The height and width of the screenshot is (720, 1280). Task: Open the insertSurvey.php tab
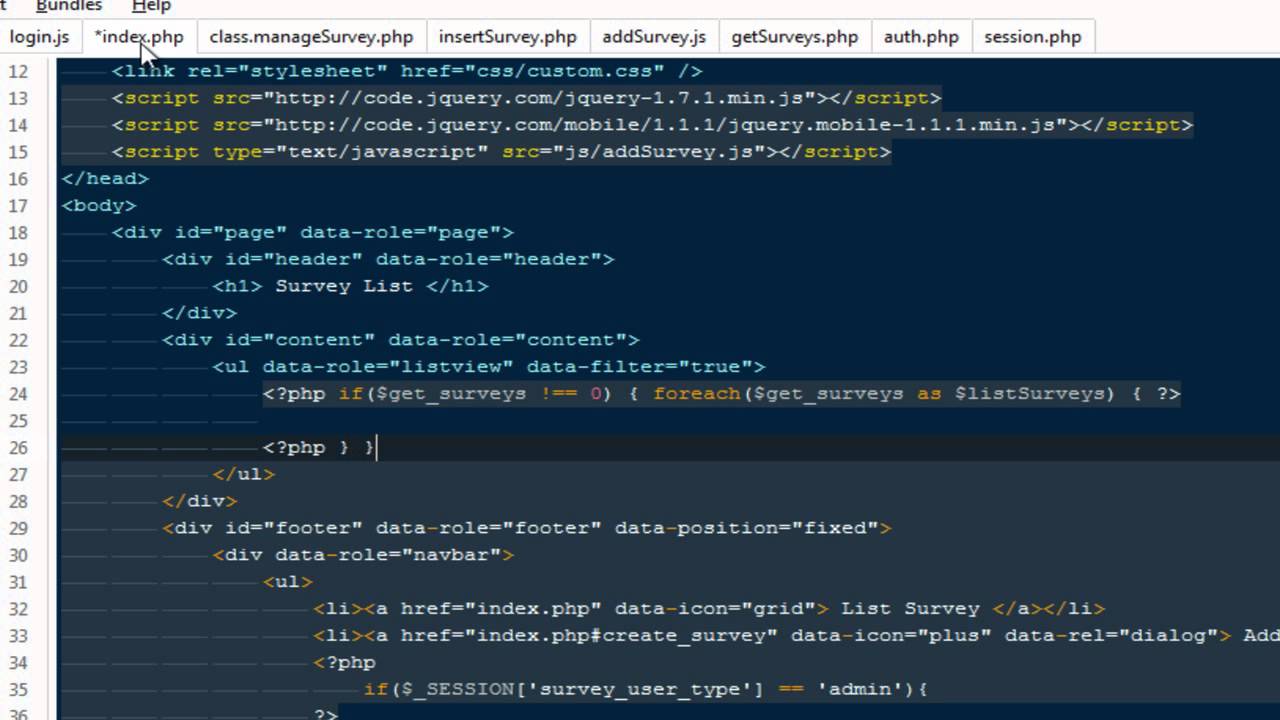pos(508,37)
